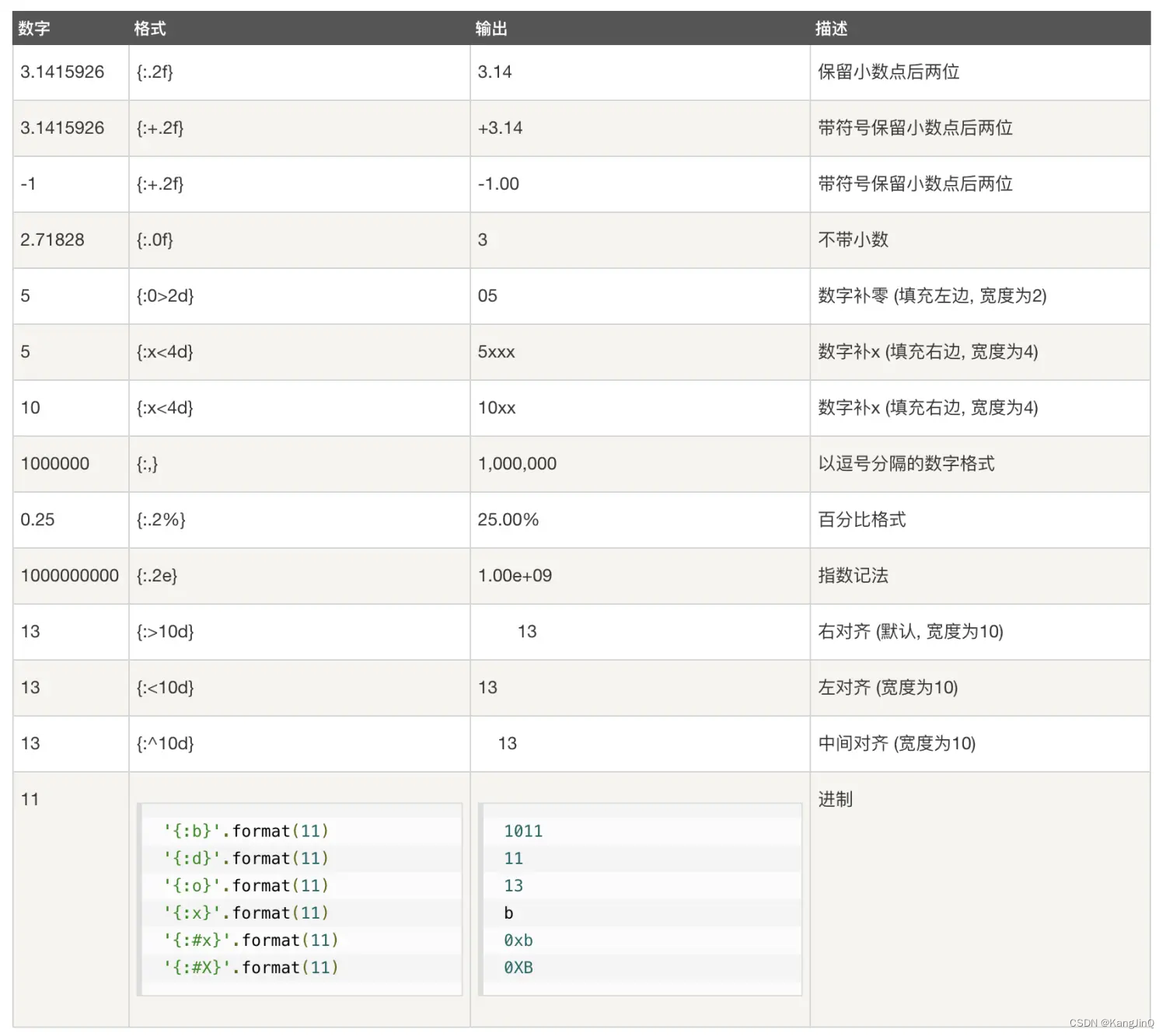Select the output value -1.00
The height and width of the screenshot is (1036, 1166).
[x=498, y=184]
